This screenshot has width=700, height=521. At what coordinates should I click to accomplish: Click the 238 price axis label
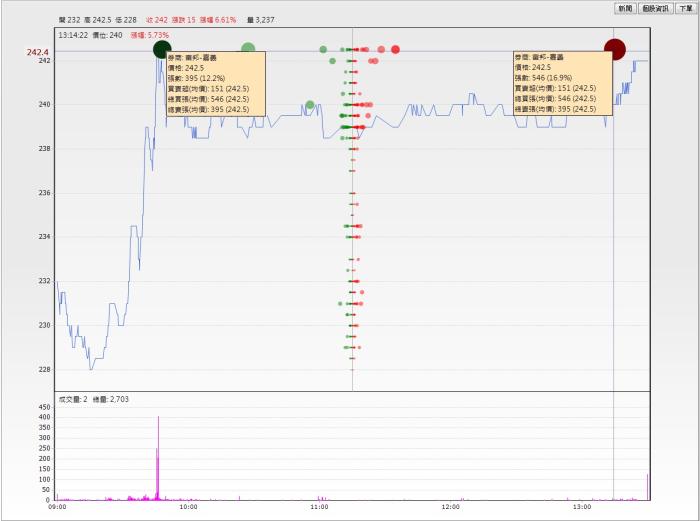point(44,149)
